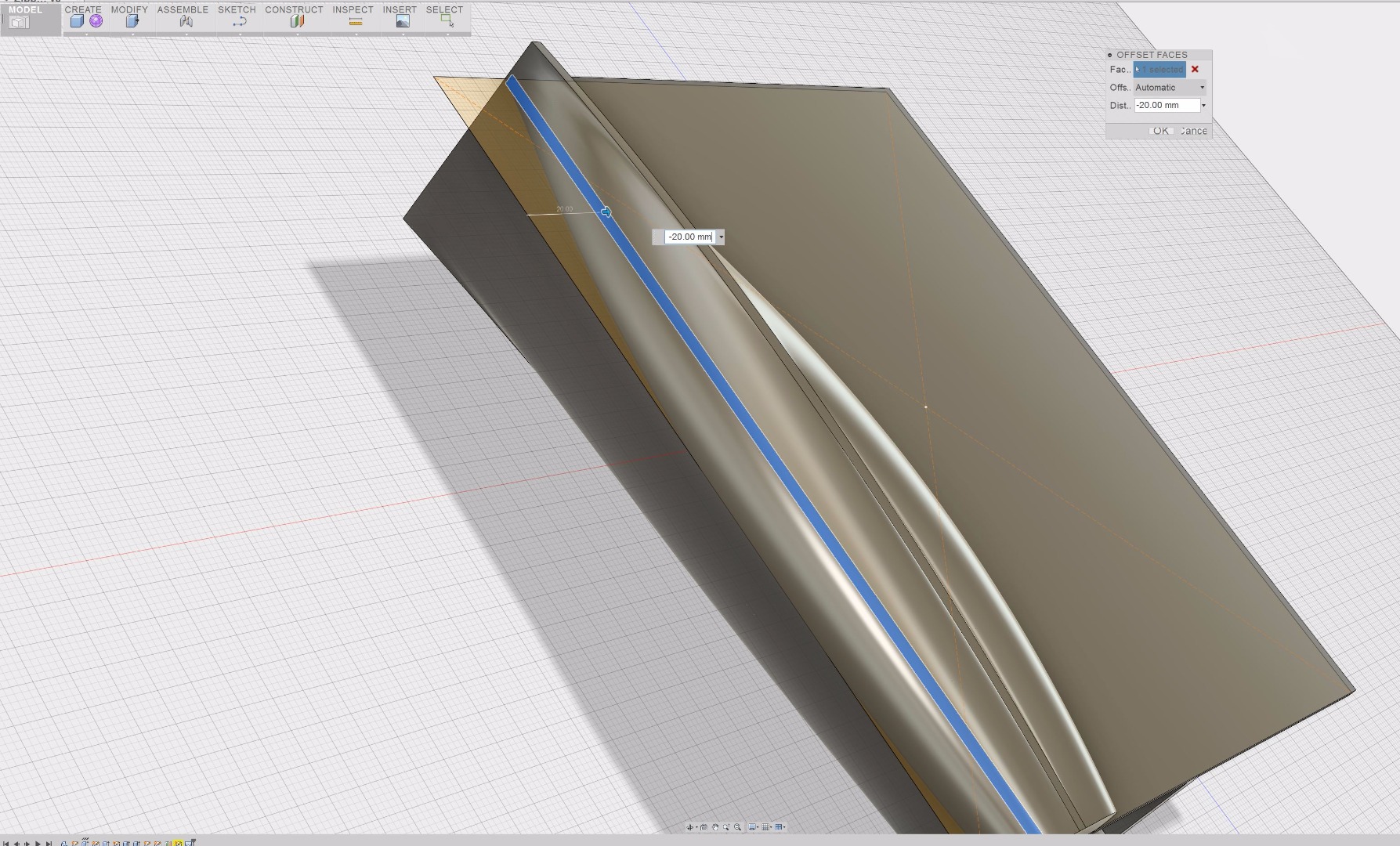1400x846 pixels.
Task: Click the Fit zoom magnifier icon
Action: point(737,827)
